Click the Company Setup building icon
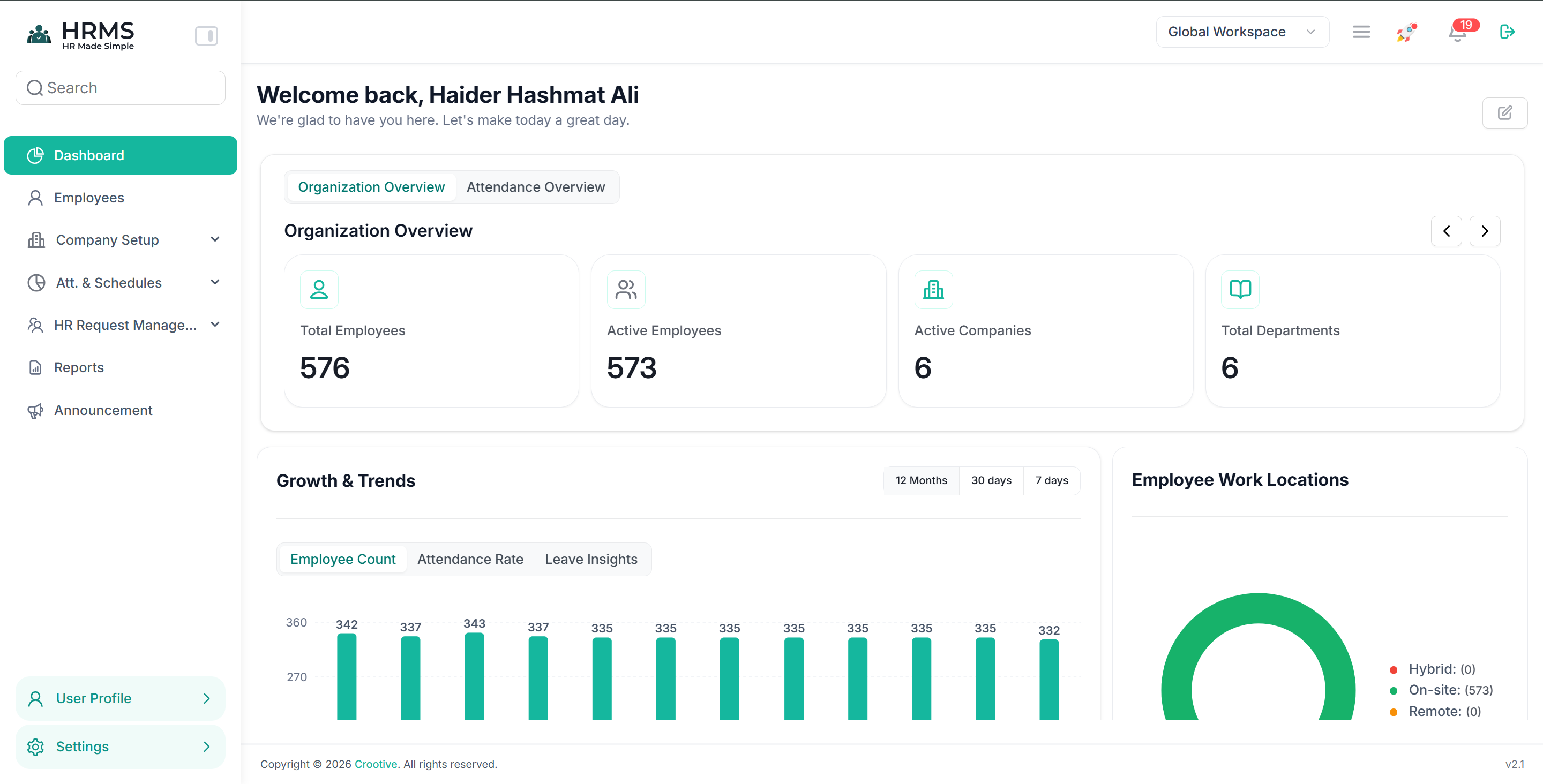 (x=36, y=240)
